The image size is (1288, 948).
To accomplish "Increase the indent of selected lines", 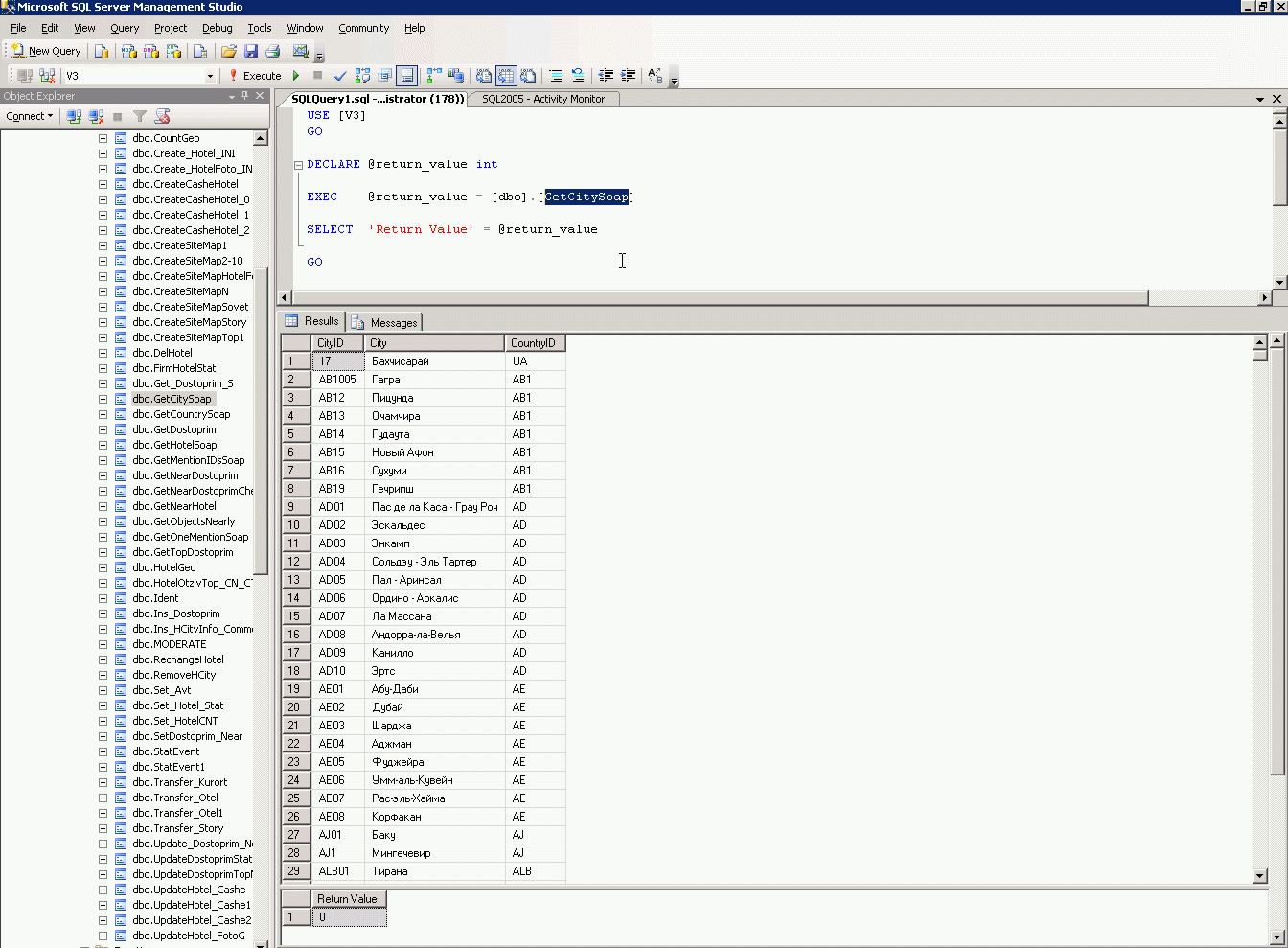I will [x=629, y=76].
